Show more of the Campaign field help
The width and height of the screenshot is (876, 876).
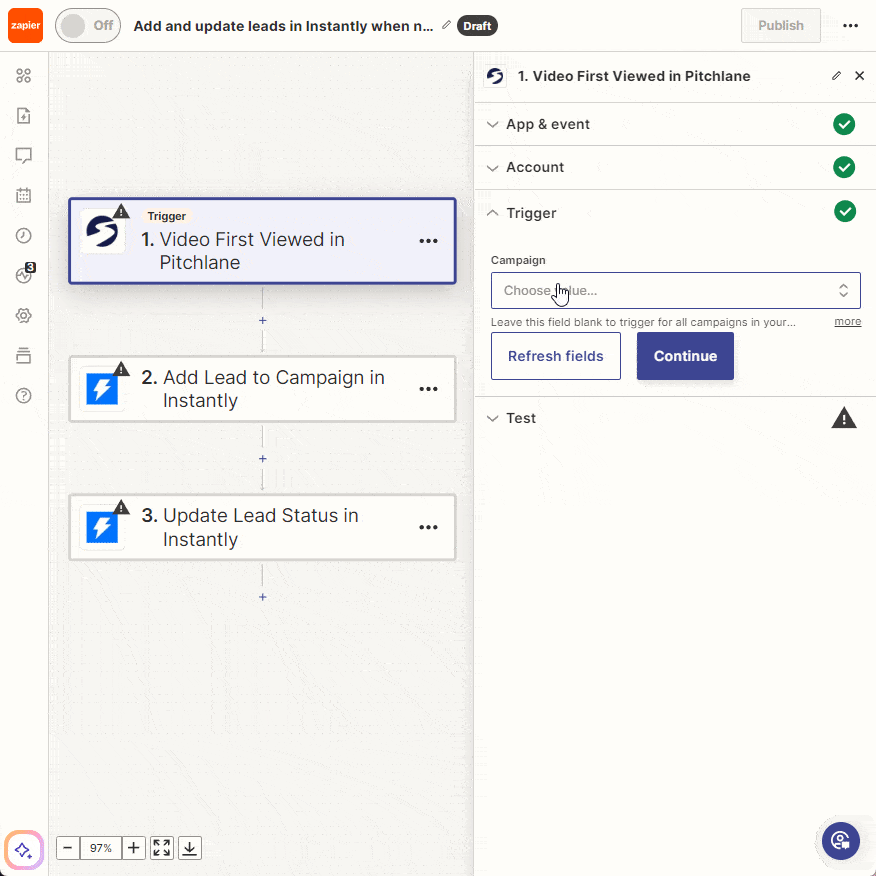[848, 321]
